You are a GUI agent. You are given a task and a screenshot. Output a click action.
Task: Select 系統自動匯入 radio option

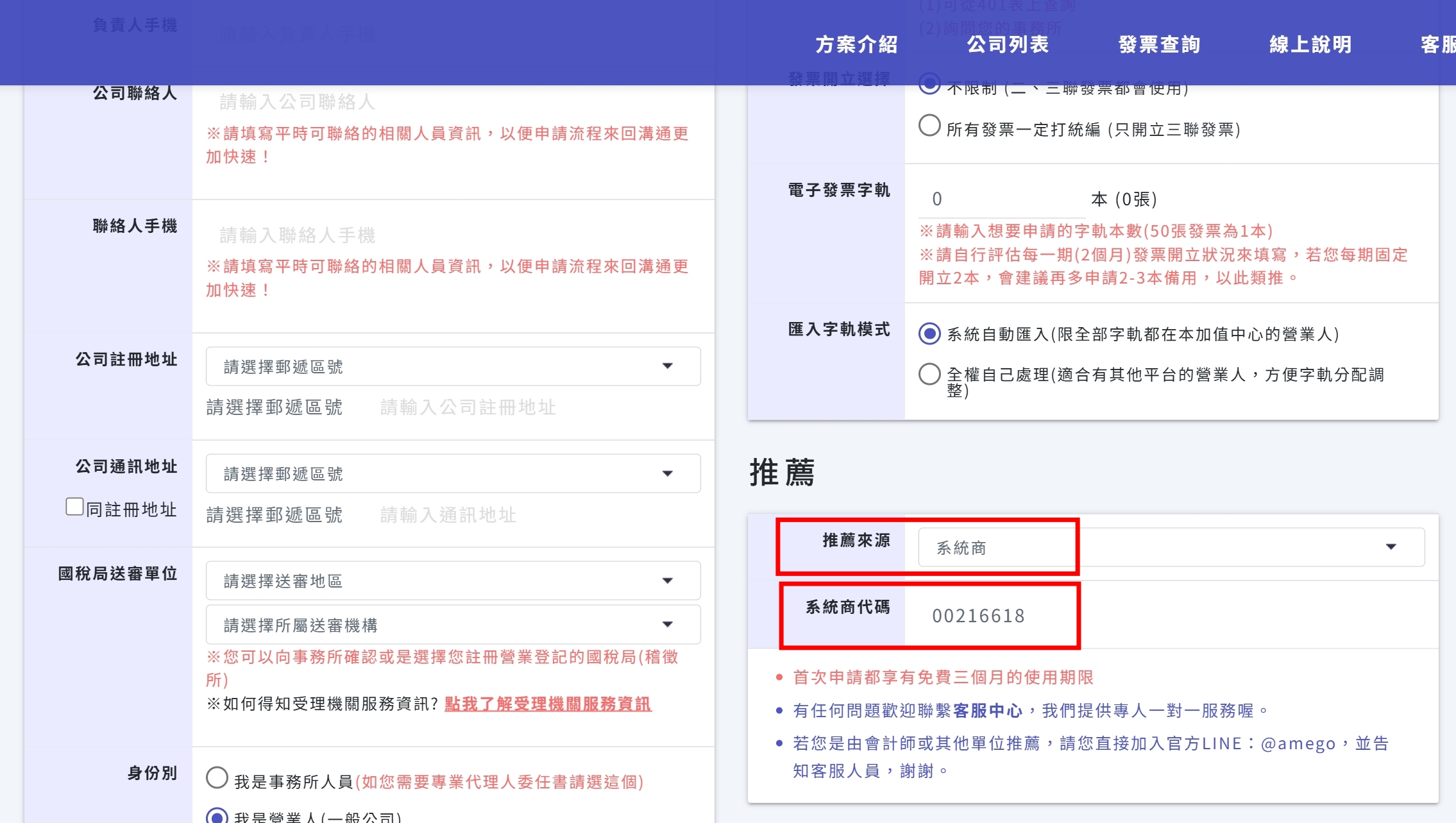pyautogui.click(x=929, y=334)
